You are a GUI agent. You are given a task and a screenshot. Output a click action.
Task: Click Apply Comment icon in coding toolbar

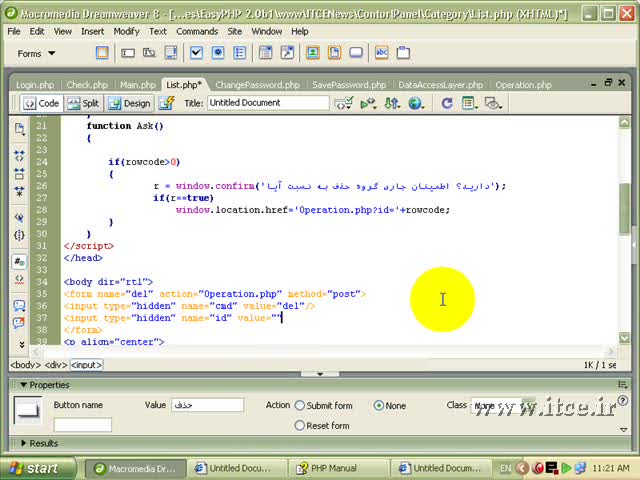pyautogui.click(x=19, y=305)
